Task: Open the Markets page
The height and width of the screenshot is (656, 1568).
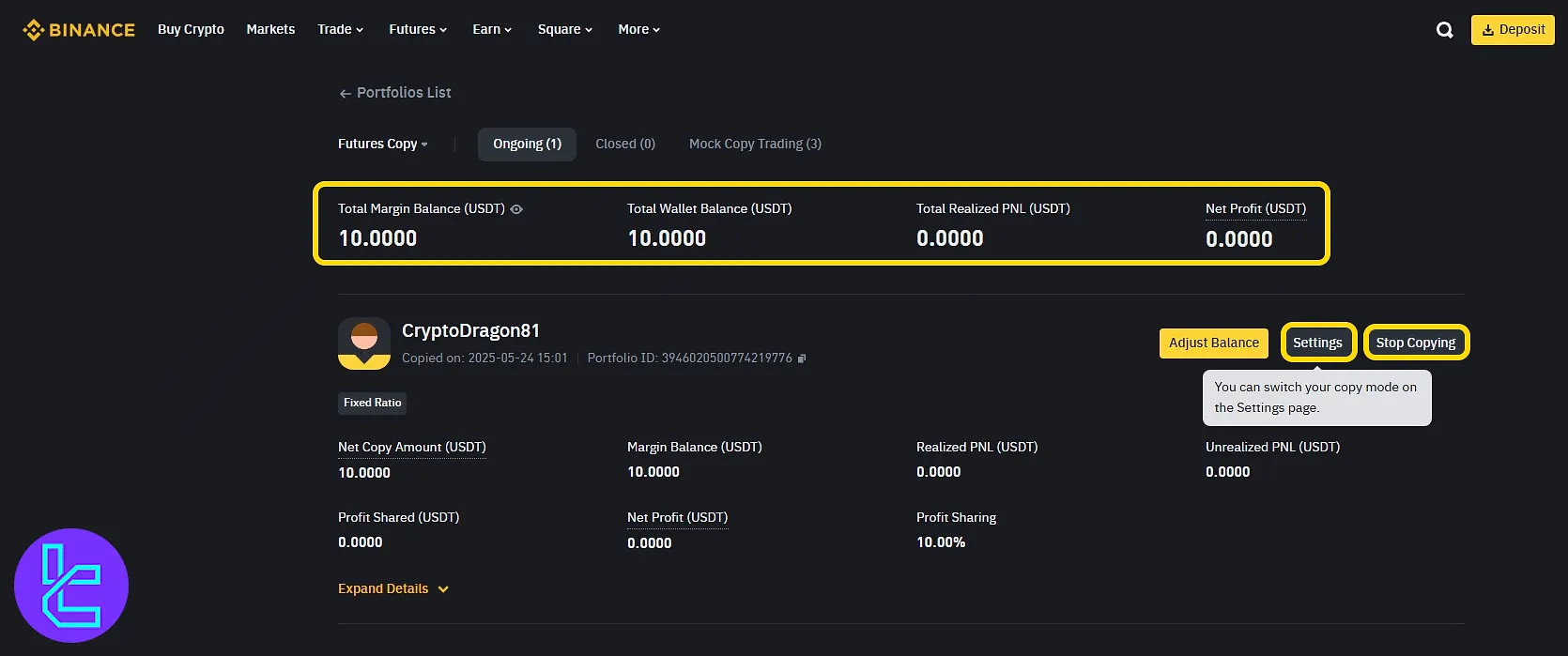Action: (270, 30)
